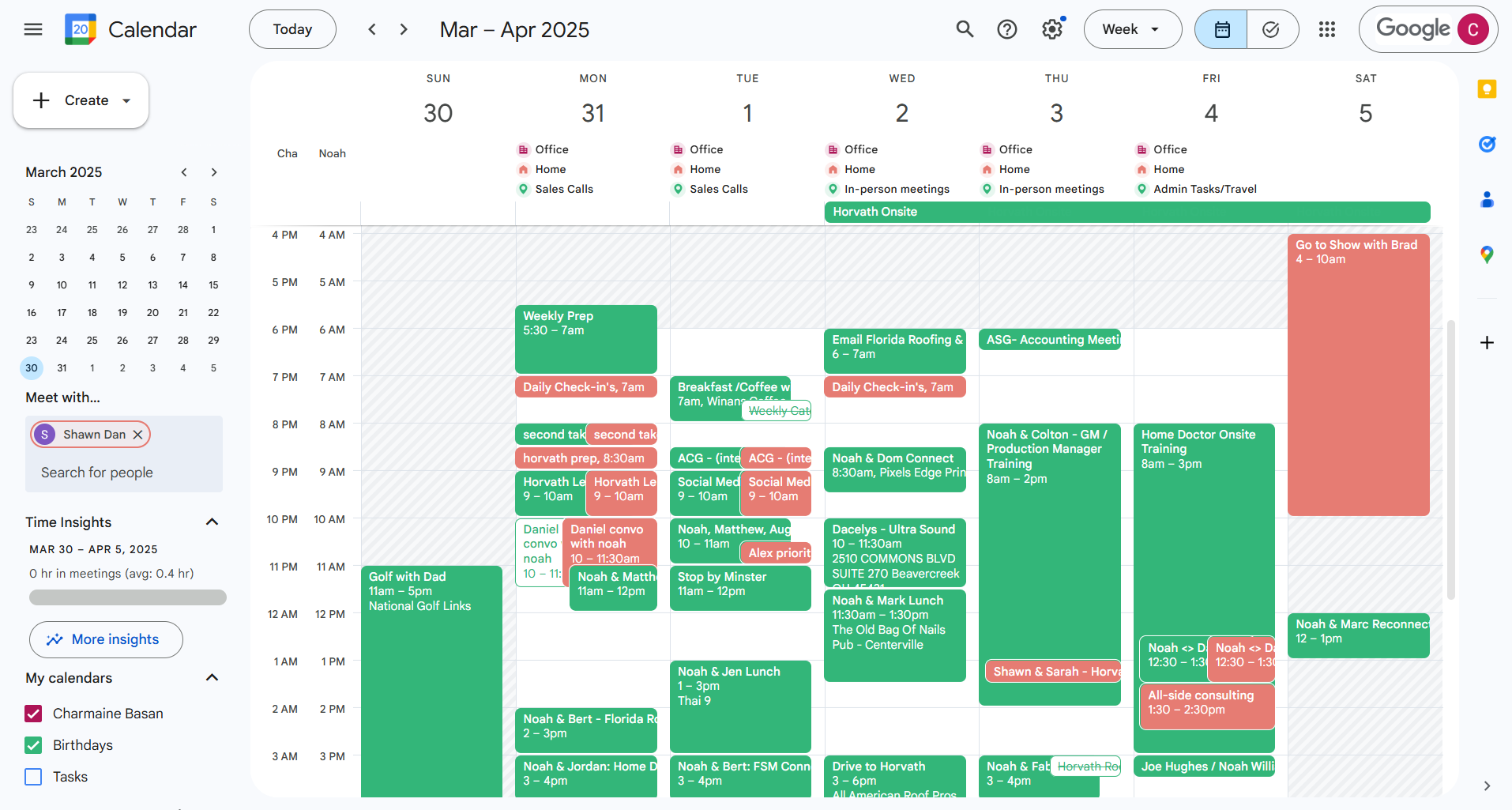Show next month in mini calendar
The height and width of the screenshot is (810, 1512).
pos(214,172)
